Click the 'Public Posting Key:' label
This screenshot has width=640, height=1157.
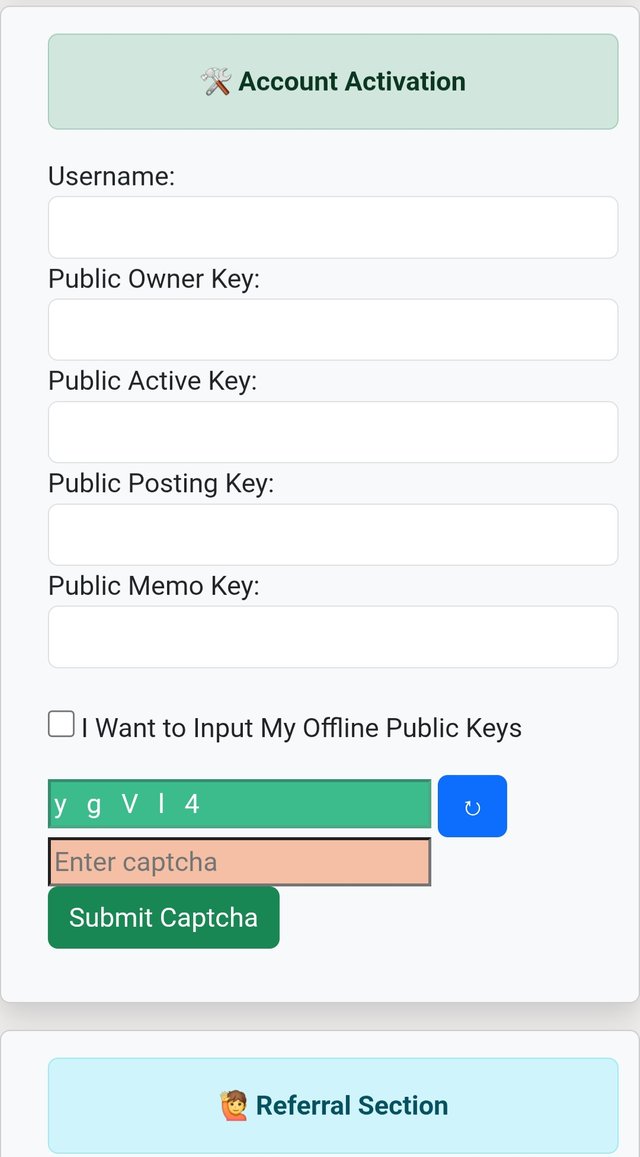161,484
